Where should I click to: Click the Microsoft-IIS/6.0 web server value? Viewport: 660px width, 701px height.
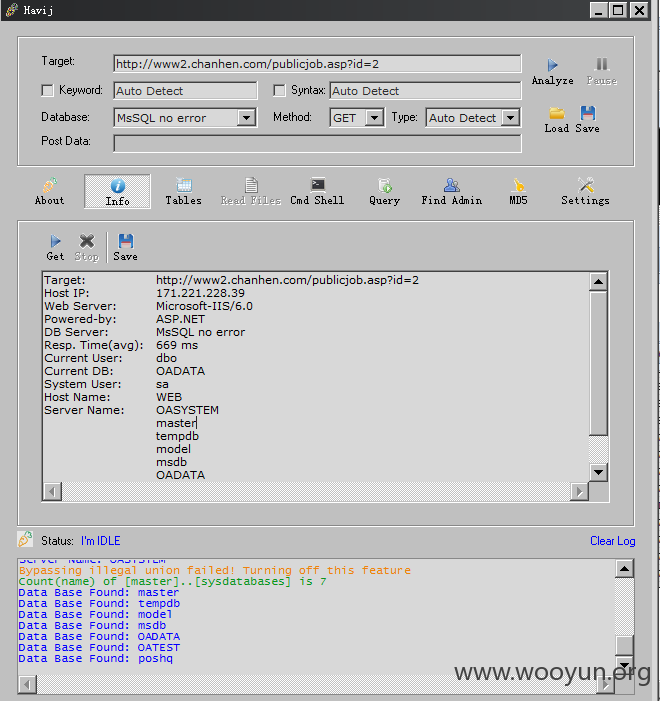click(x=204, y=306)
